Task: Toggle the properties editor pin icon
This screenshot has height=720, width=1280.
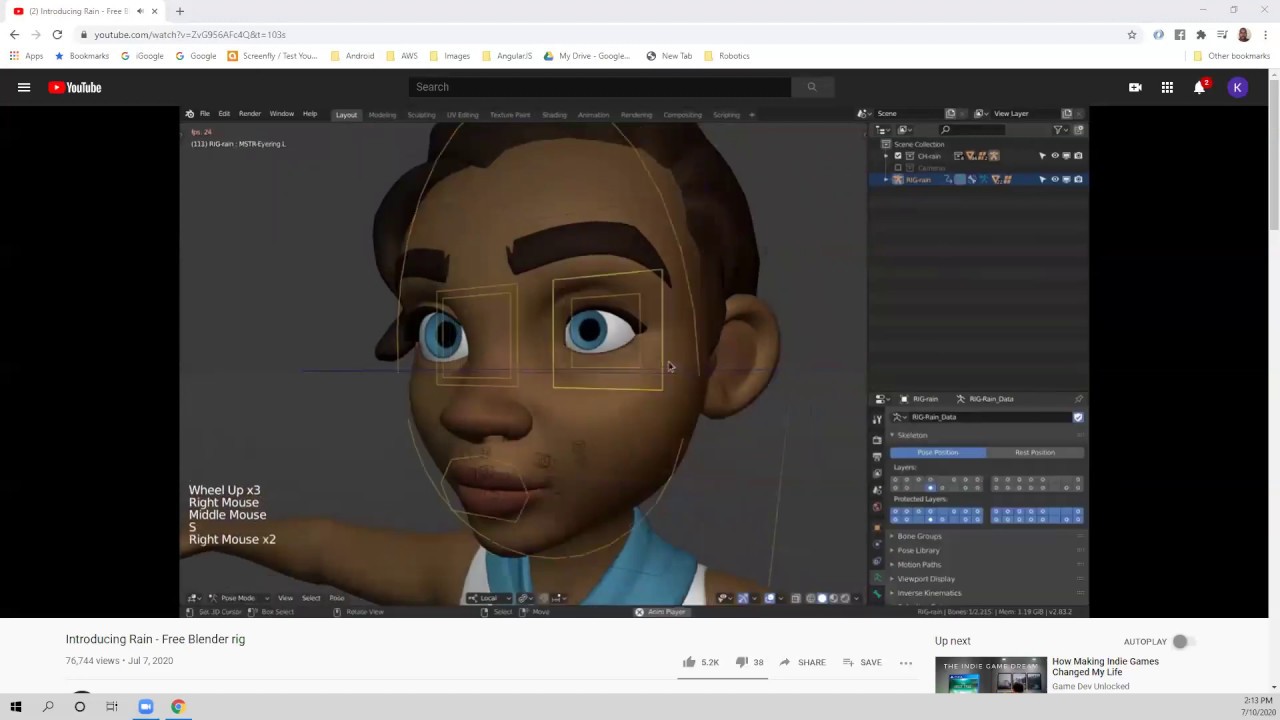Action: click(1078, 399)
